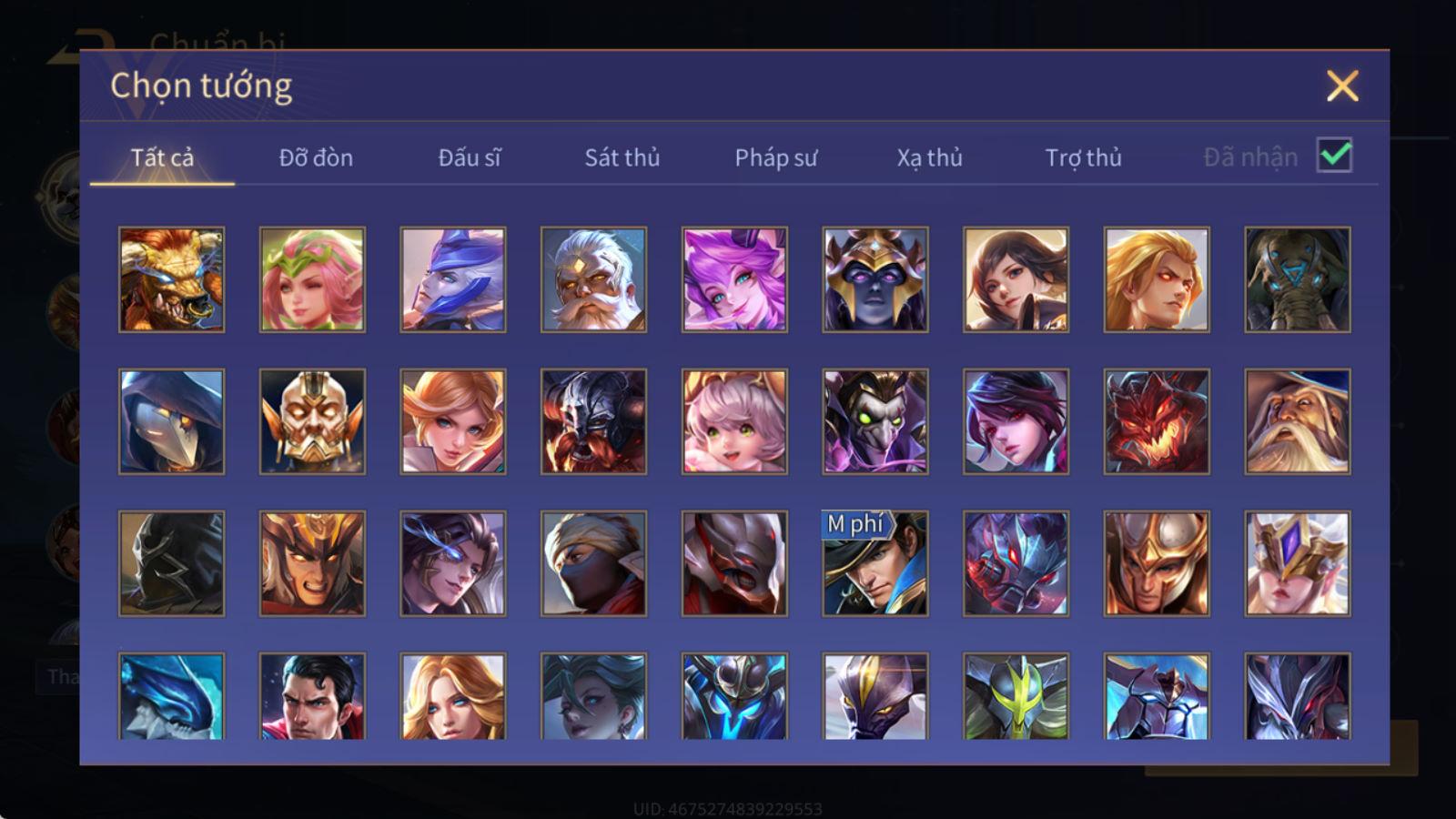Pick the white-bearded old warrior portrait

coord(593,279)
